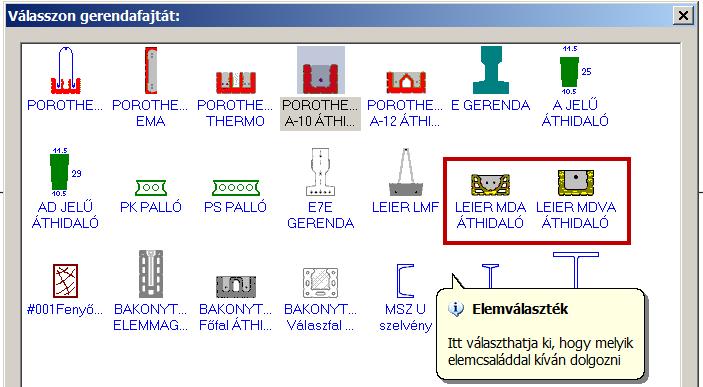This screenshot has width=703, height=387.
Task: Pick the A JELŰ ÁTHIDALÓ lintel
Action: [x=575, y=87]
